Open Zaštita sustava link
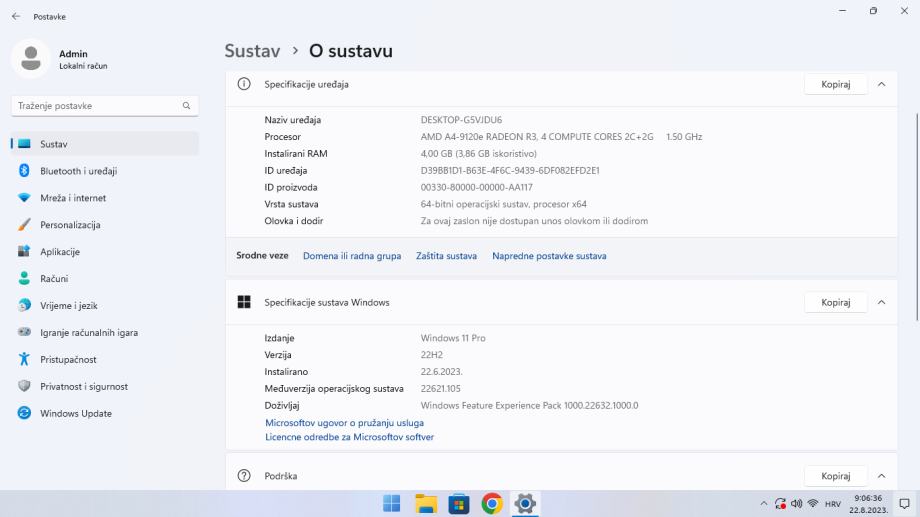Viewport: 920px width, 517px height. (447, 256)
